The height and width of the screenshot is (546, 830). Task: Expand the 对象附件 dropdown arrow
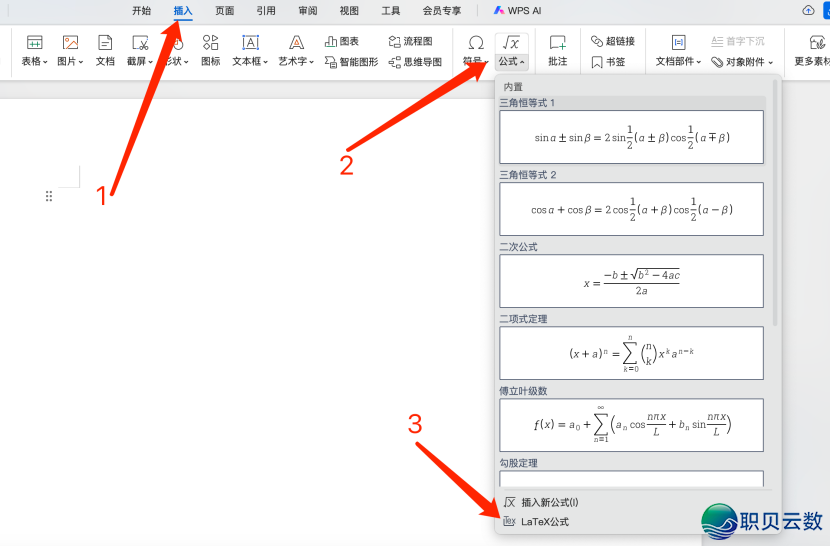771,62
